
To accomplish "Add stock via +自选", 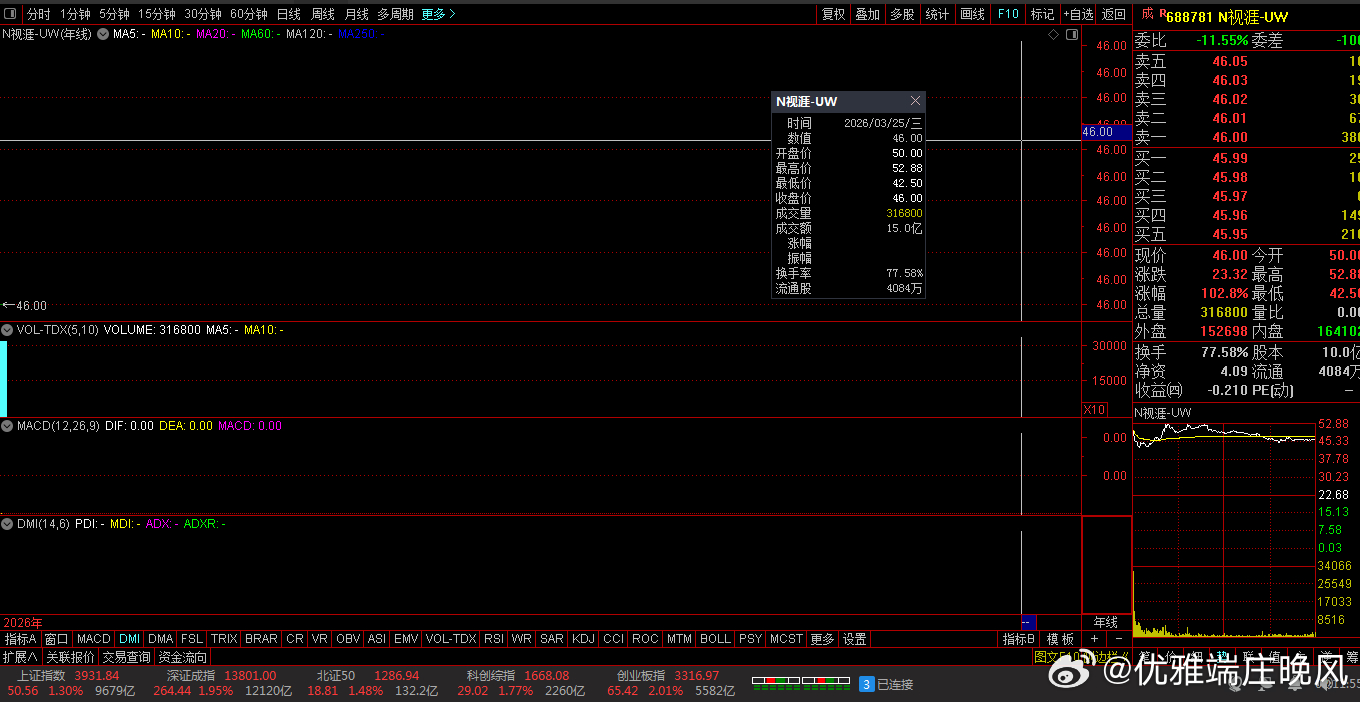I will click(x=1078, y=14).
